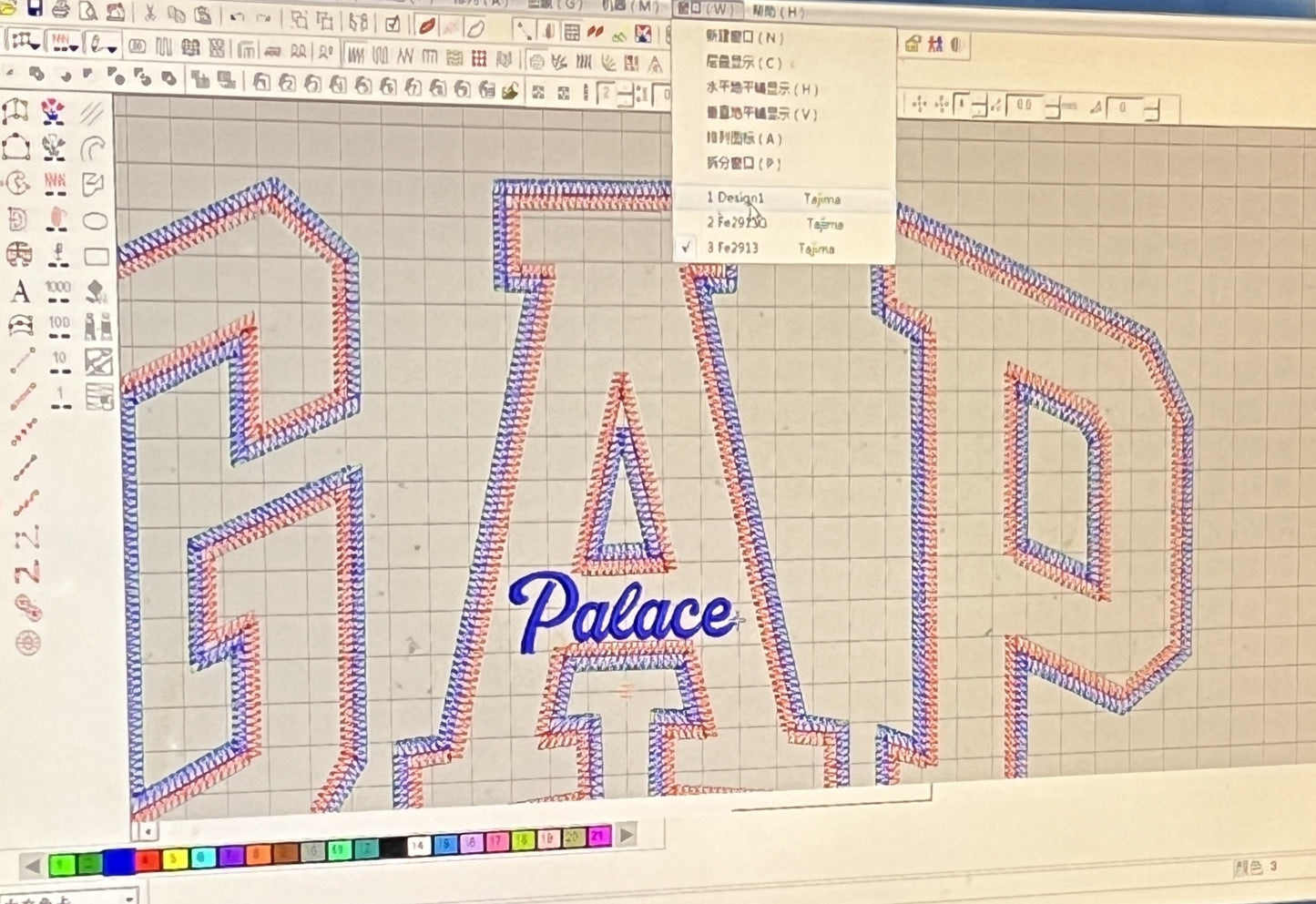Click the Save floppy disk icon
Image resolution: width=1316 pixels, height=904 pixels.
[x=35, y=10]
